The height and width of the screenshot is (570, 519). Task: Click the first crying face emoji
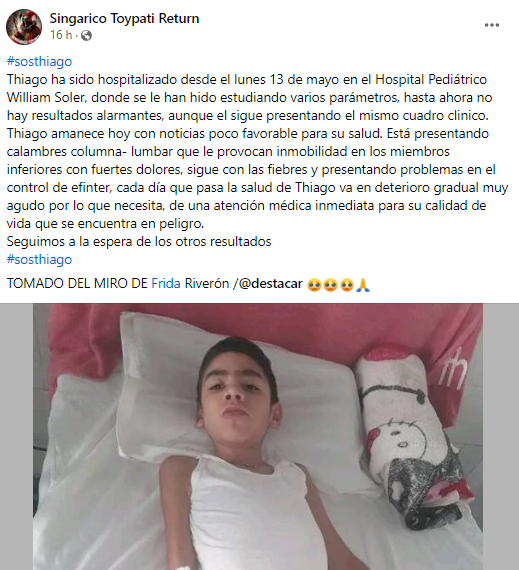(x=314, y=284)
